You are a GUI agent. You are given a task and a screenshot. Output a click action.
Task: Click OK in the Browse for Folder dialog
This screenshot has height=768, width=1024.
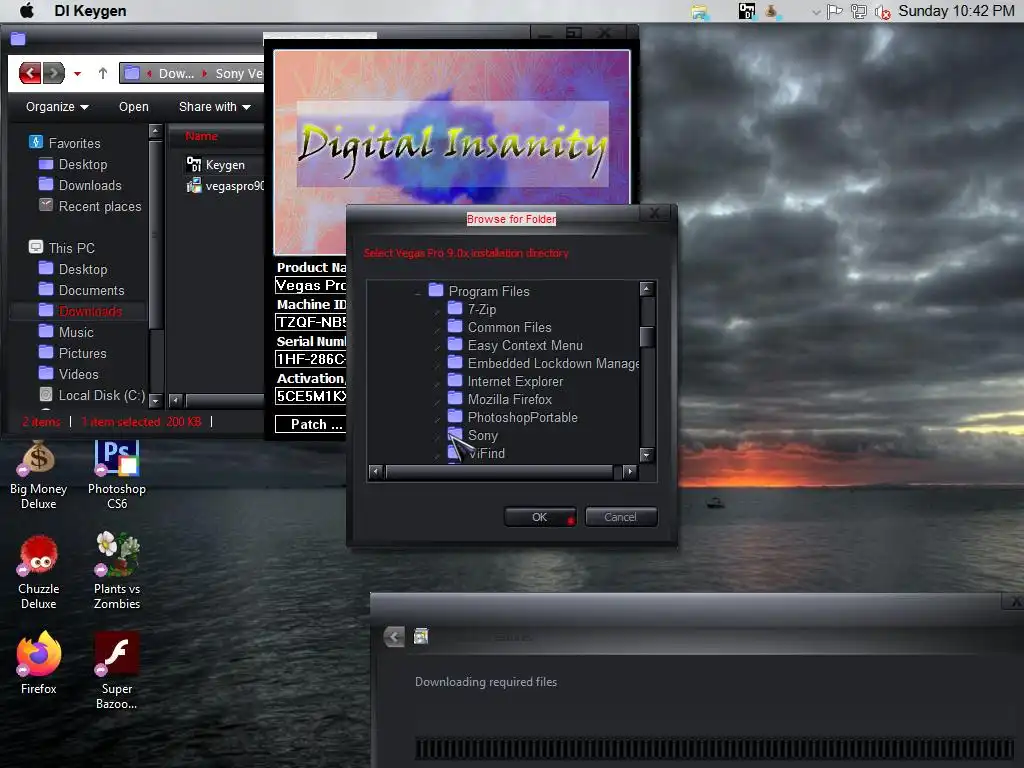tap(540, 517)
